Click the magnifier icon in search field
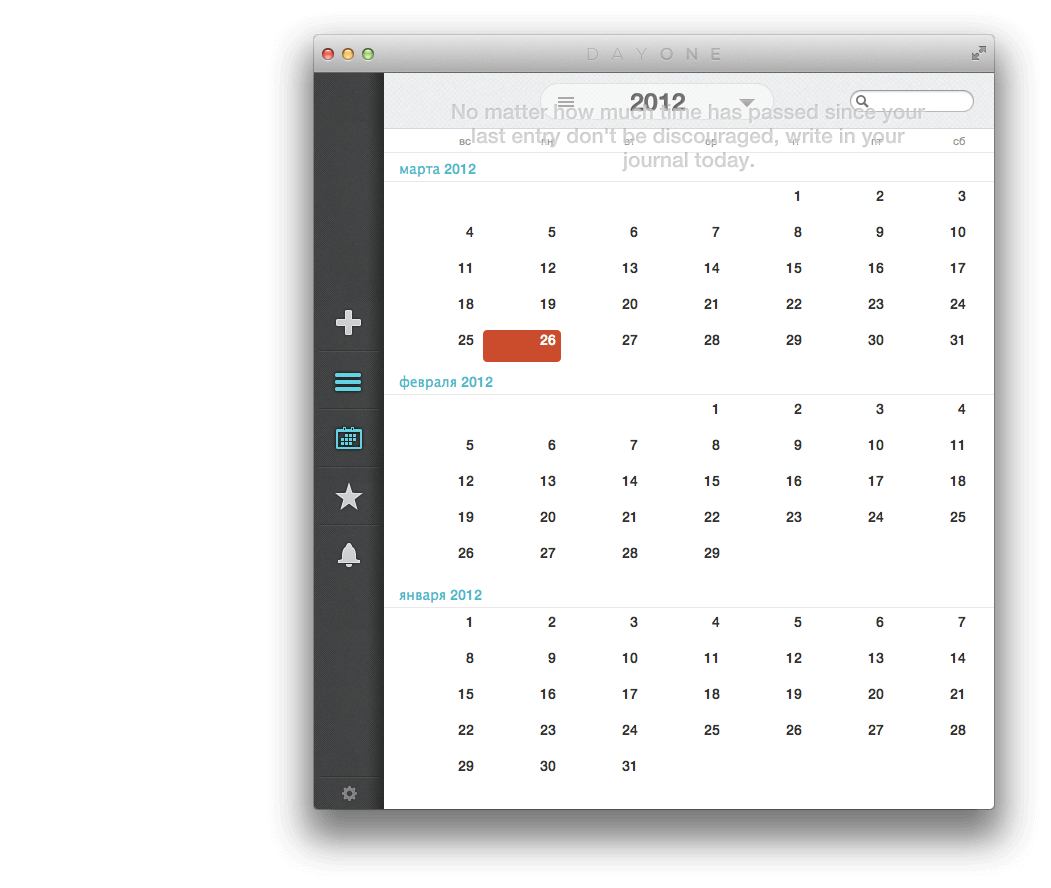Viewport: 1051px width, 888px height. (862, 101)
